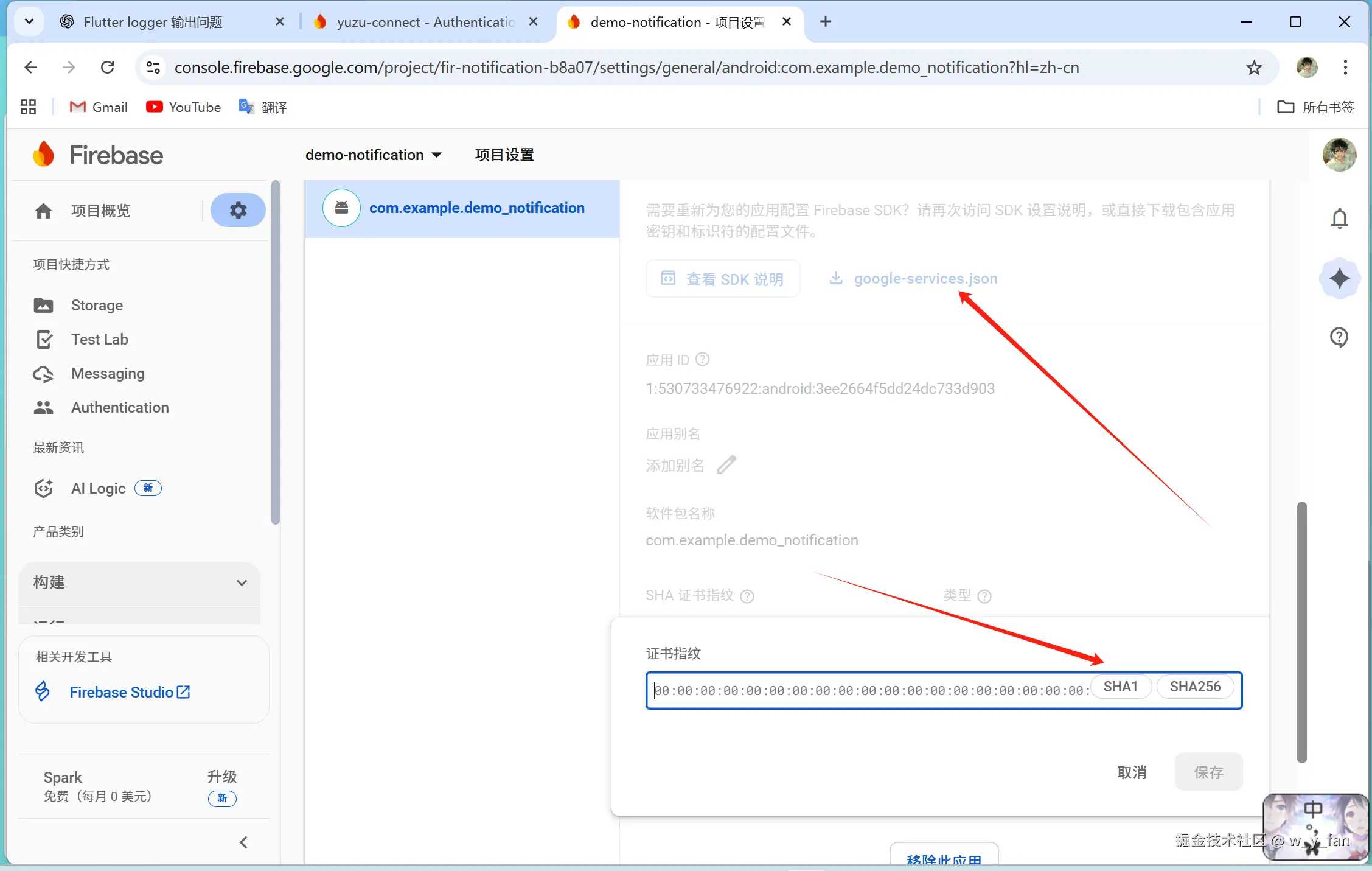Open the Gemini sparkle assistant icon
This screenshot has width=1372, height=871.
pyautogui.click(x=1339, y=279)
